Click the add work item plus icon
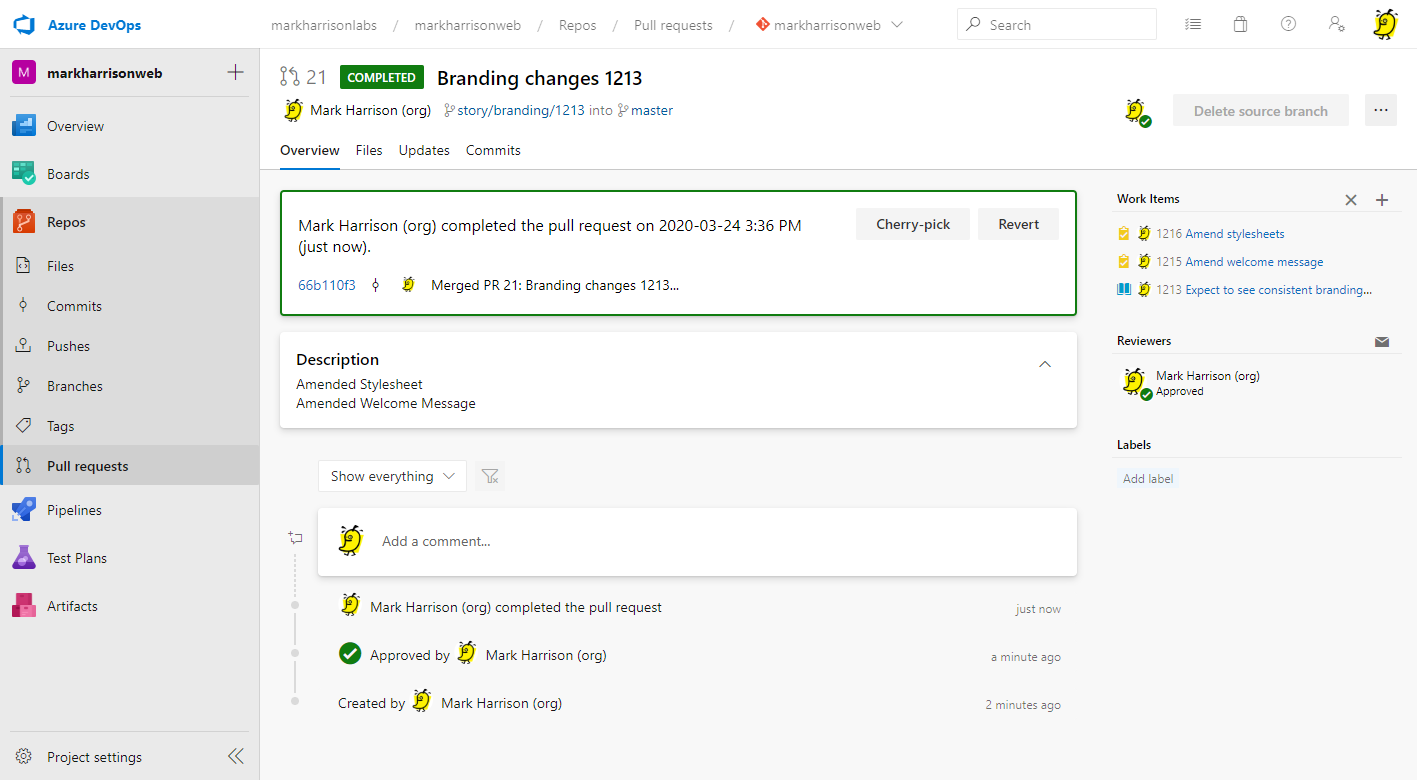The width and height of the screenshot is (1417, 780). (1382, 200)
